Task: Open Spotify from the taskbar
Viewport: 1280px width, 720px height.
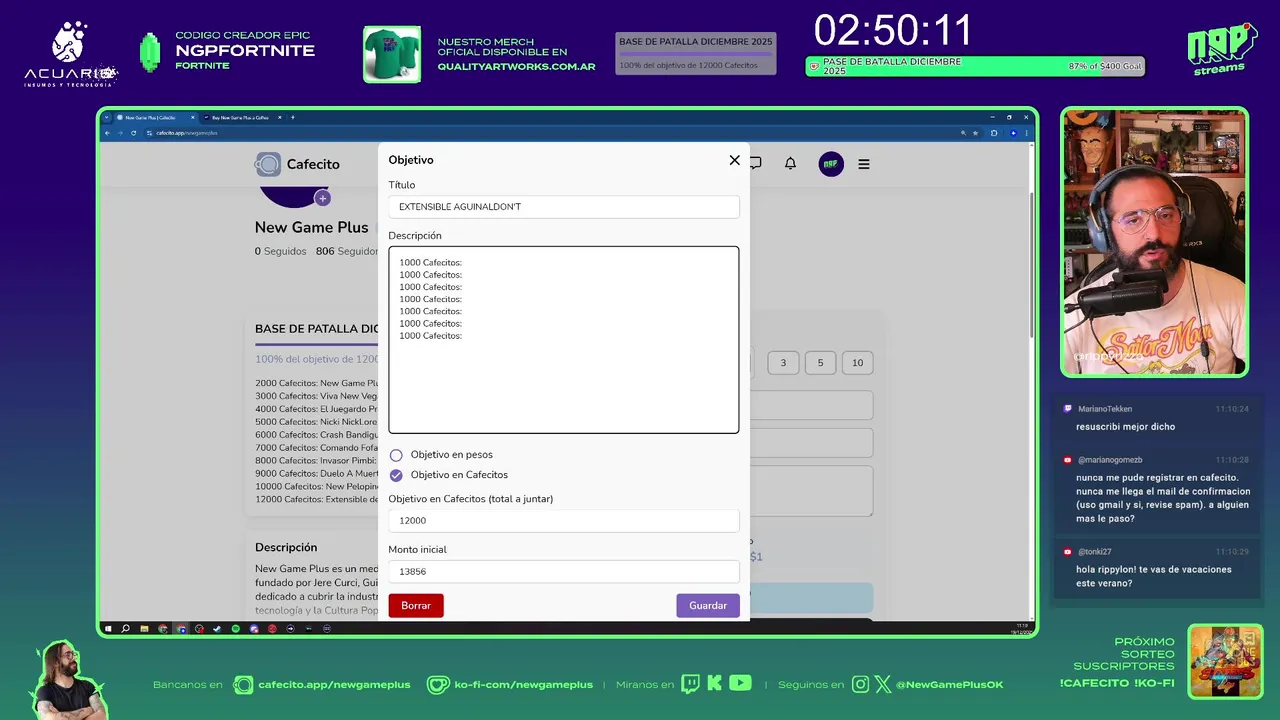Action: tap(236, 629)
